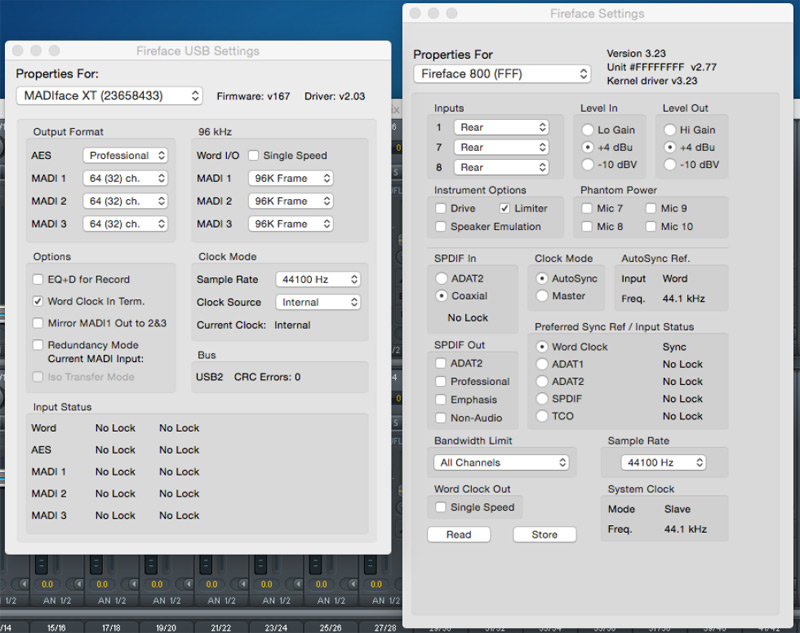Image resolution: width=800 pixels, height=633 pixels.
Task: Uncheck Word Clock In Term. option
Action: click(39, 301)
